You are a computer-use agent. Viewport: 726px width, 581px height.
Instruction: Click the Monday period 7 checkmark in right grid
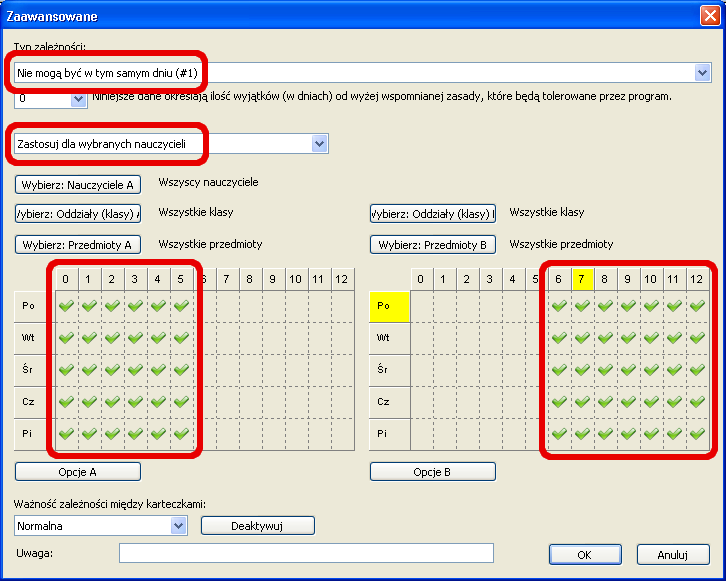click(582, 307)
